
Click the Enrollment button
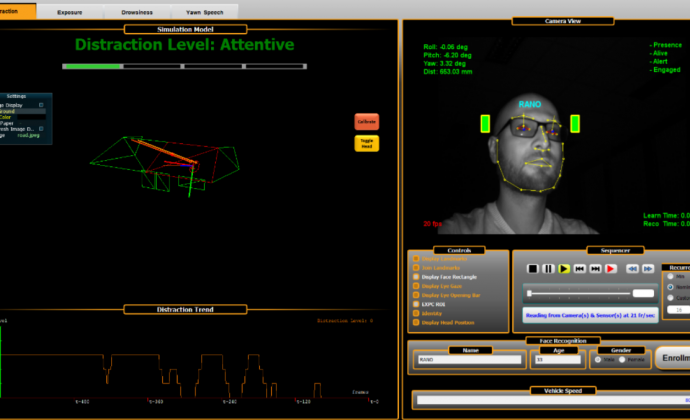click(673, 358)
